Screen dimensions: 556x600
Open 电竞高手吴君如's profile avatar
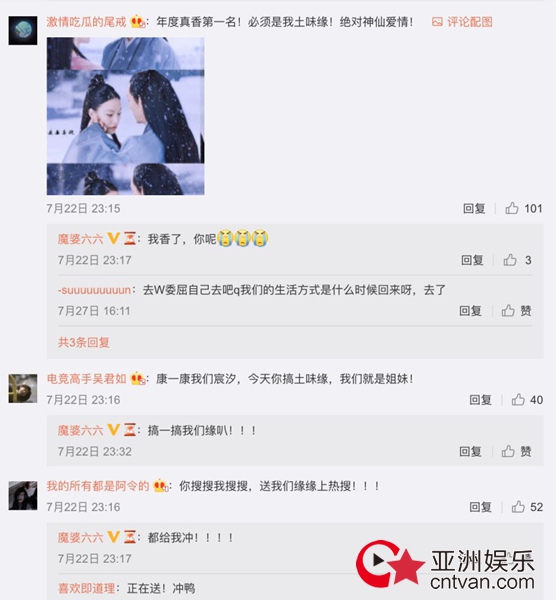point(23,388)
